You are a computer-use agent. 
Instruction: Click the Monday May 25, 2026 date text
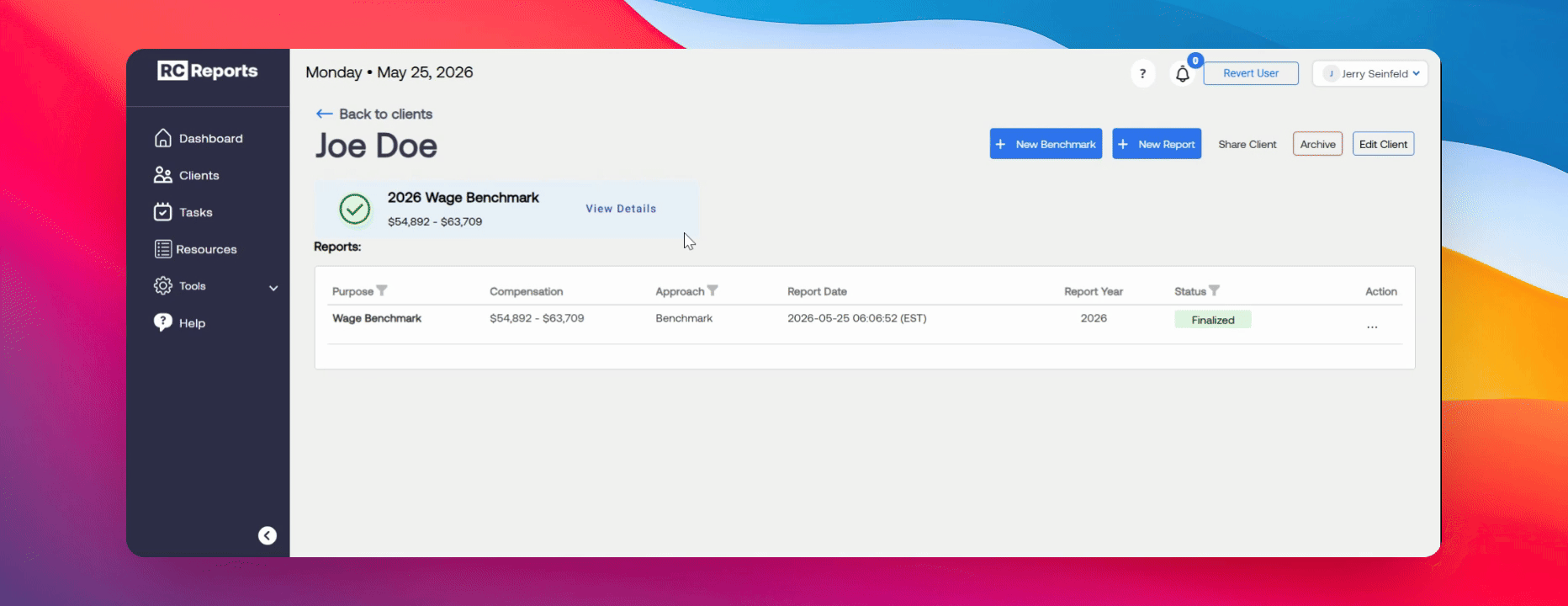coord(389,72)
